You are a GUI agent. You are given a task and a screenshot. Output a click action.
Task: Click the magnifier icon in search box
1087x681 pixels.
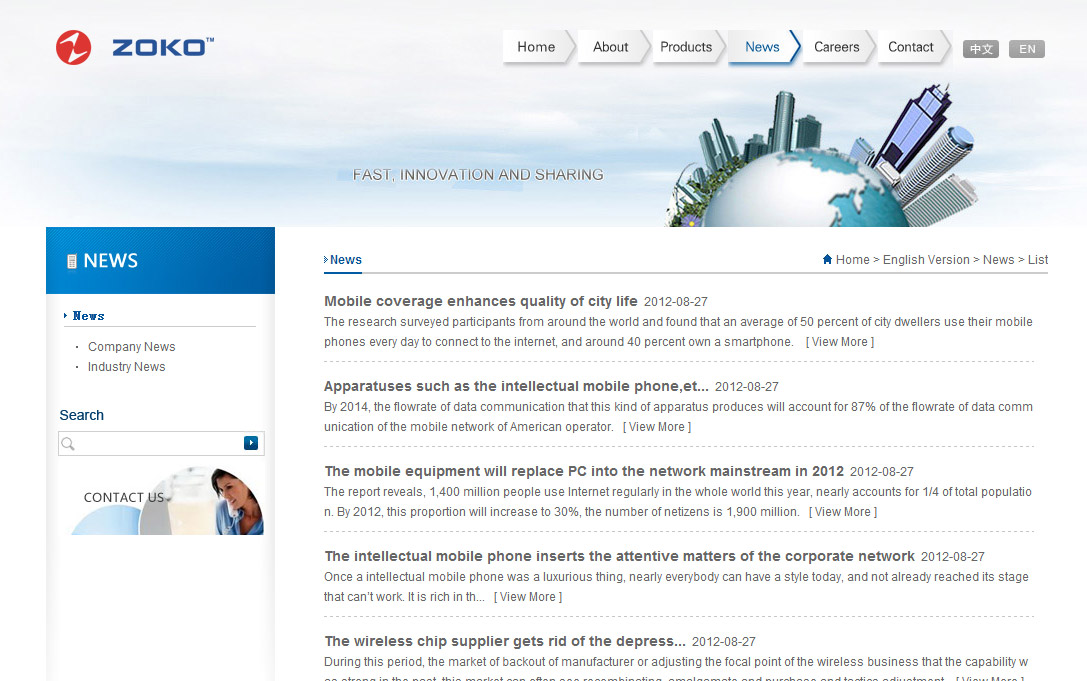click(x=68, y=443)
